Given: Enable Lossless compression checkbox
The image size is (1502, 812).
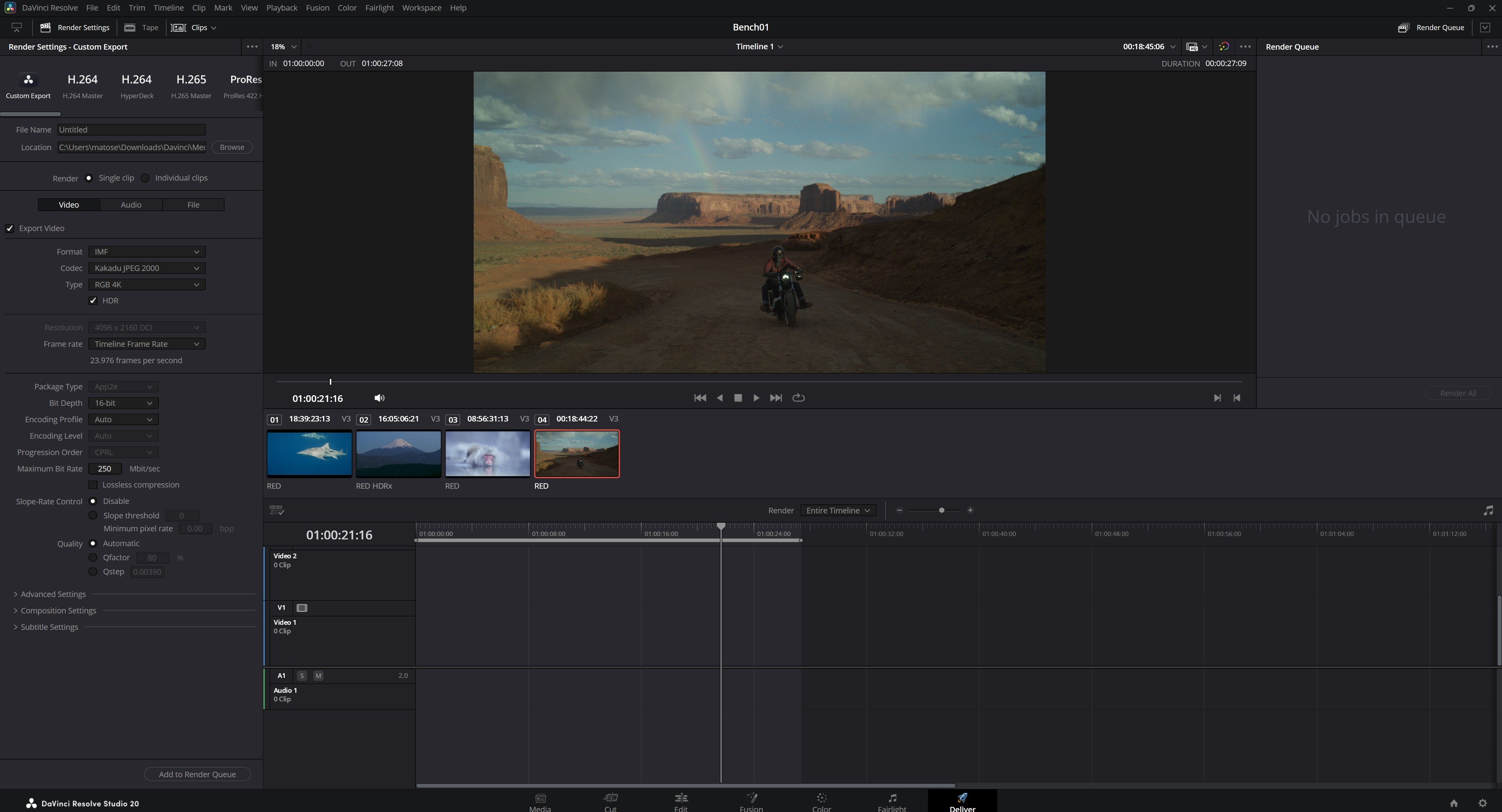Looking at the screenshot, I should [x=93, y=485].
